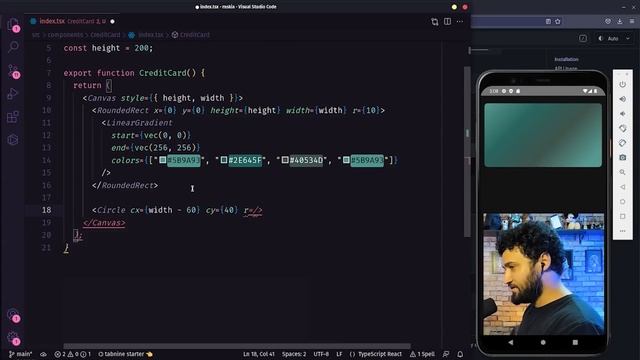This screenshot has width=640, height=360.
Task: Open the hexagon extension icon in activity bar
Action: [13, 140]
